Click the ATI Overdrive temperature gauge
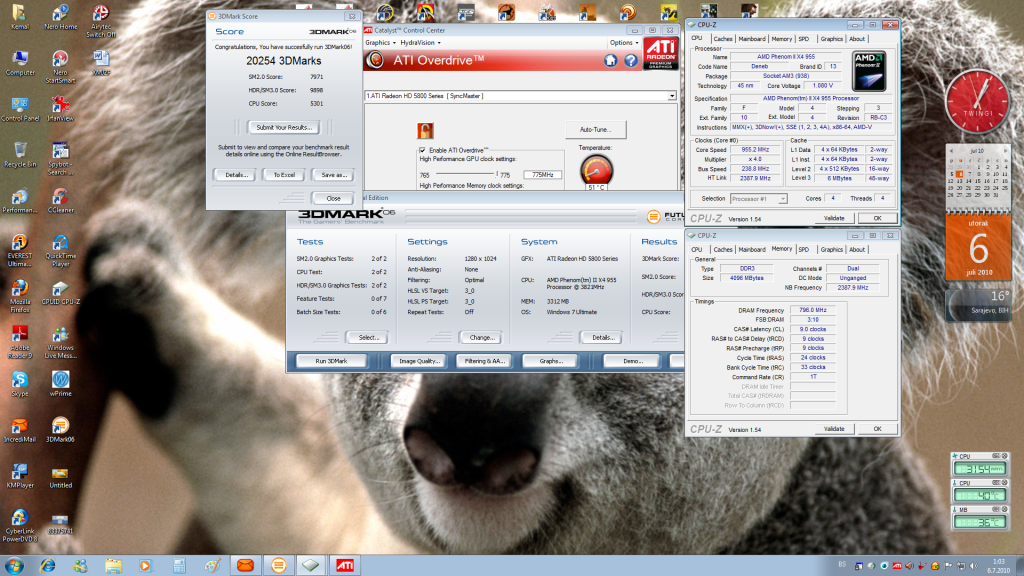 pyautogui.click(x=596, y=170)
